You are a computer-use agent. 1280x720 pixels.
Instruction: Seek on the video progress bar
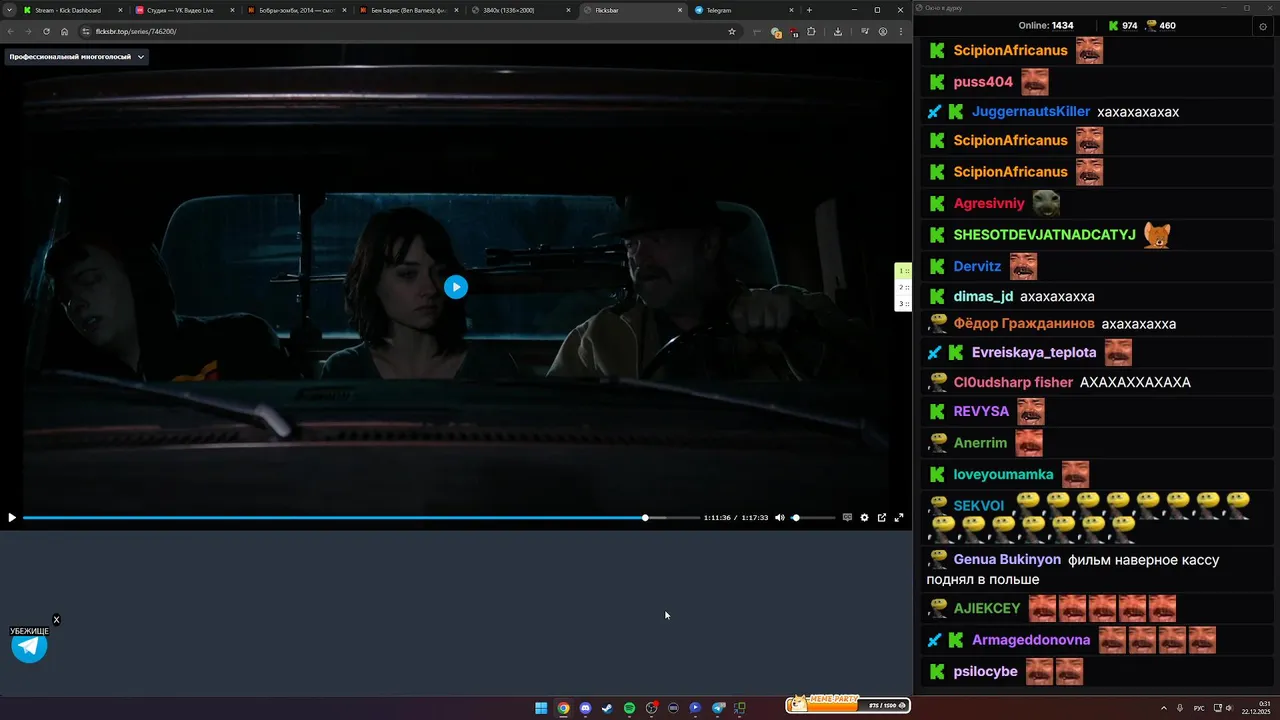[361, 518]
